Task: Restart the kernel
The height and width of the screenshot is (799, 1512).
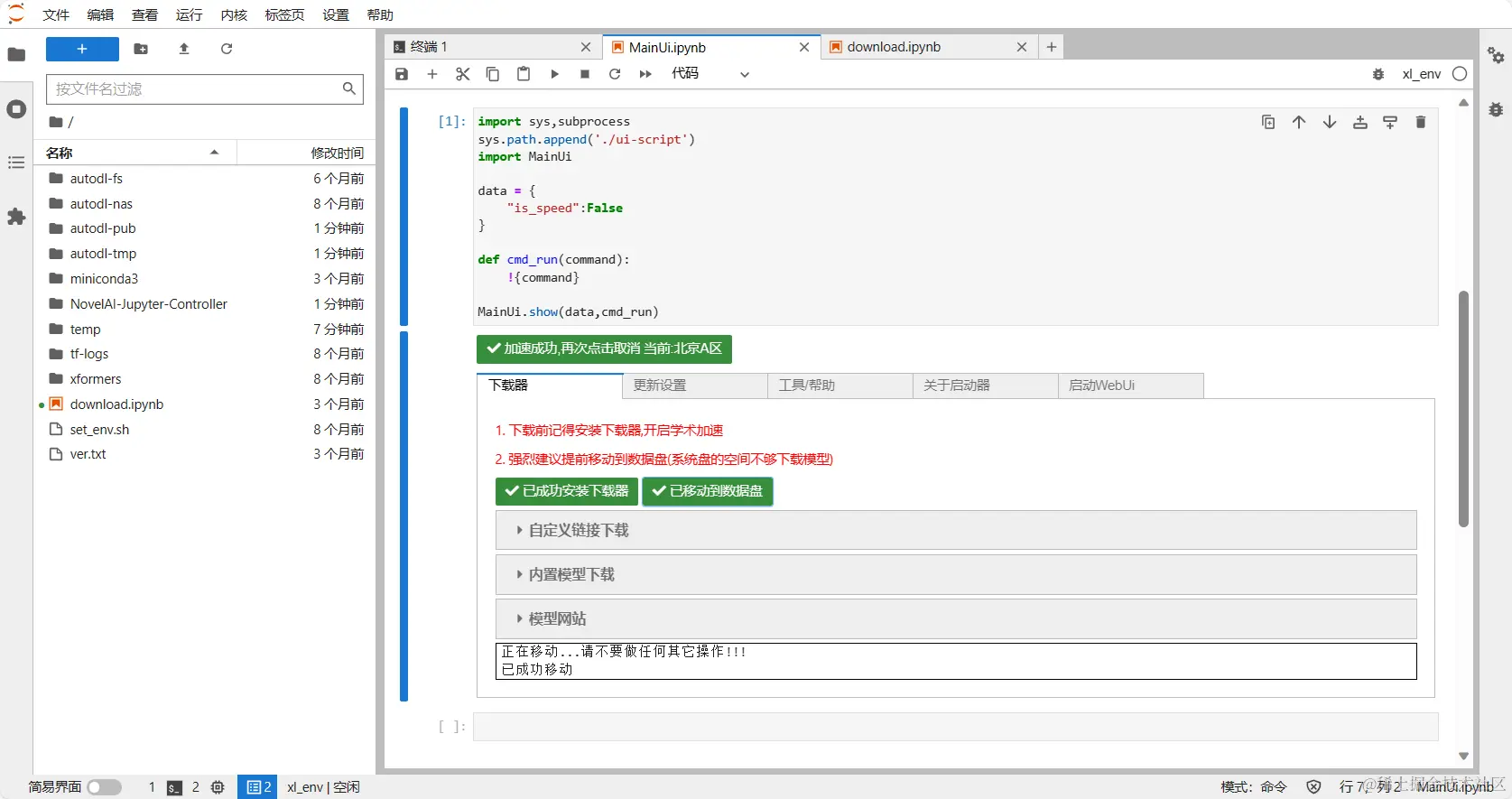Action: [615, 74]
